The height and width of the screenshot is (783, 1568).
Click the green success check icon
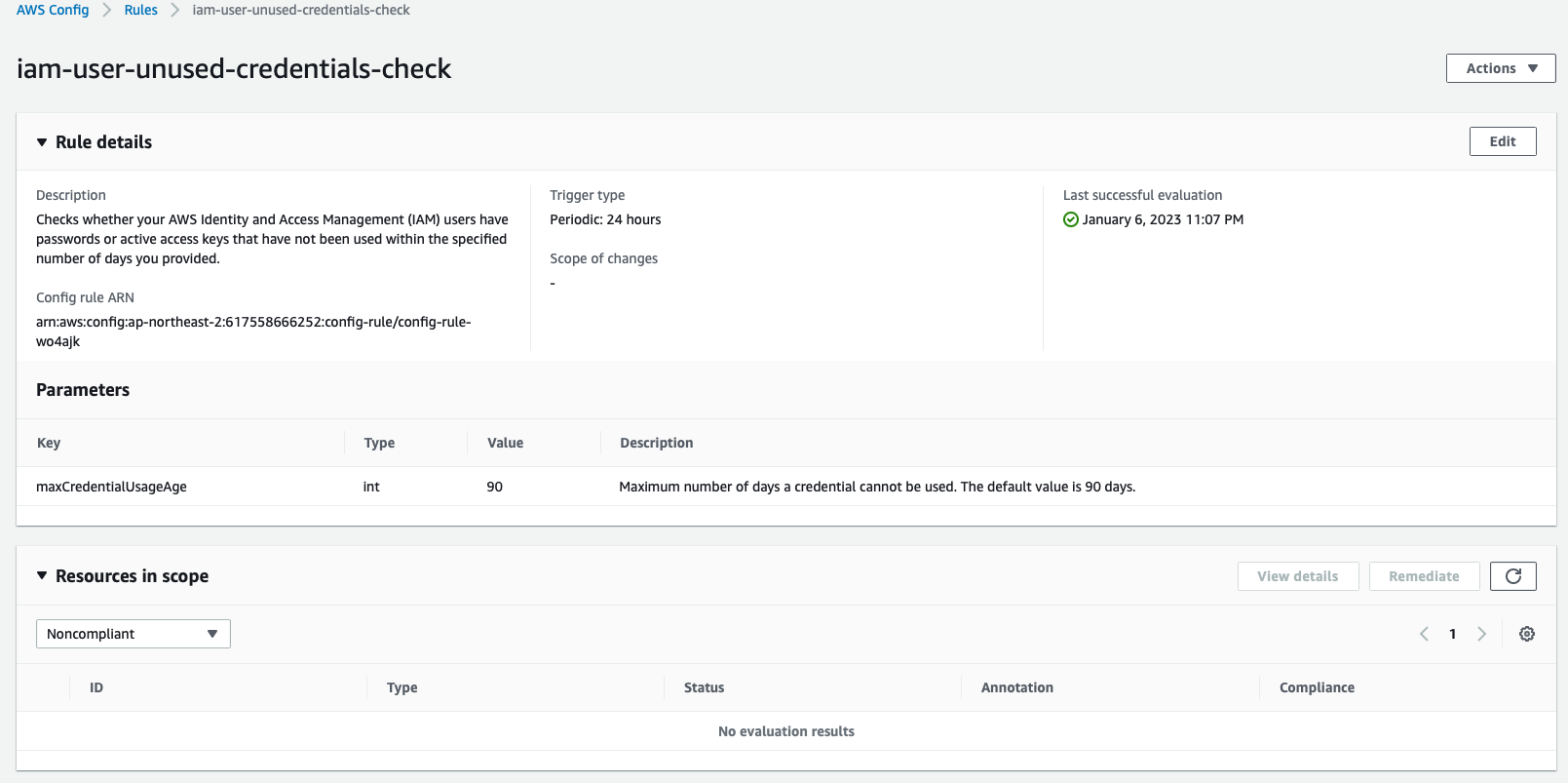coord(1071,219)
